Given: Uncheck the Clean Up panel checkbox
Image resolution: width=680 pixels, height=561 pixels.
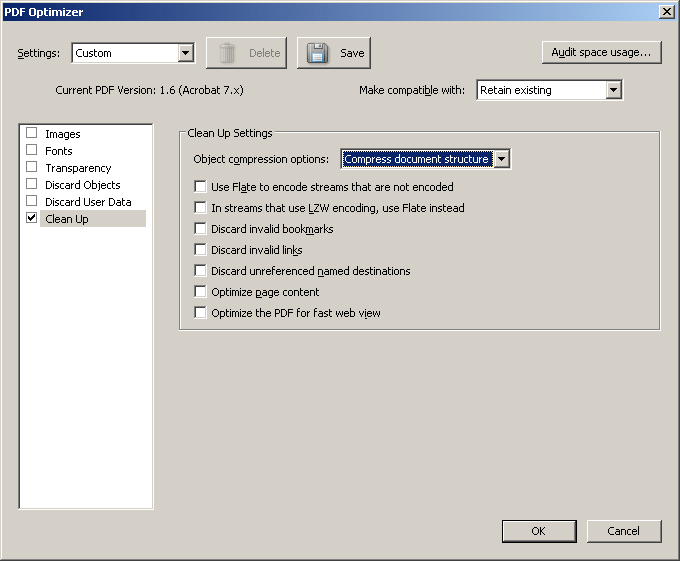Looking at the screenshot, I should tap(32, 218).
